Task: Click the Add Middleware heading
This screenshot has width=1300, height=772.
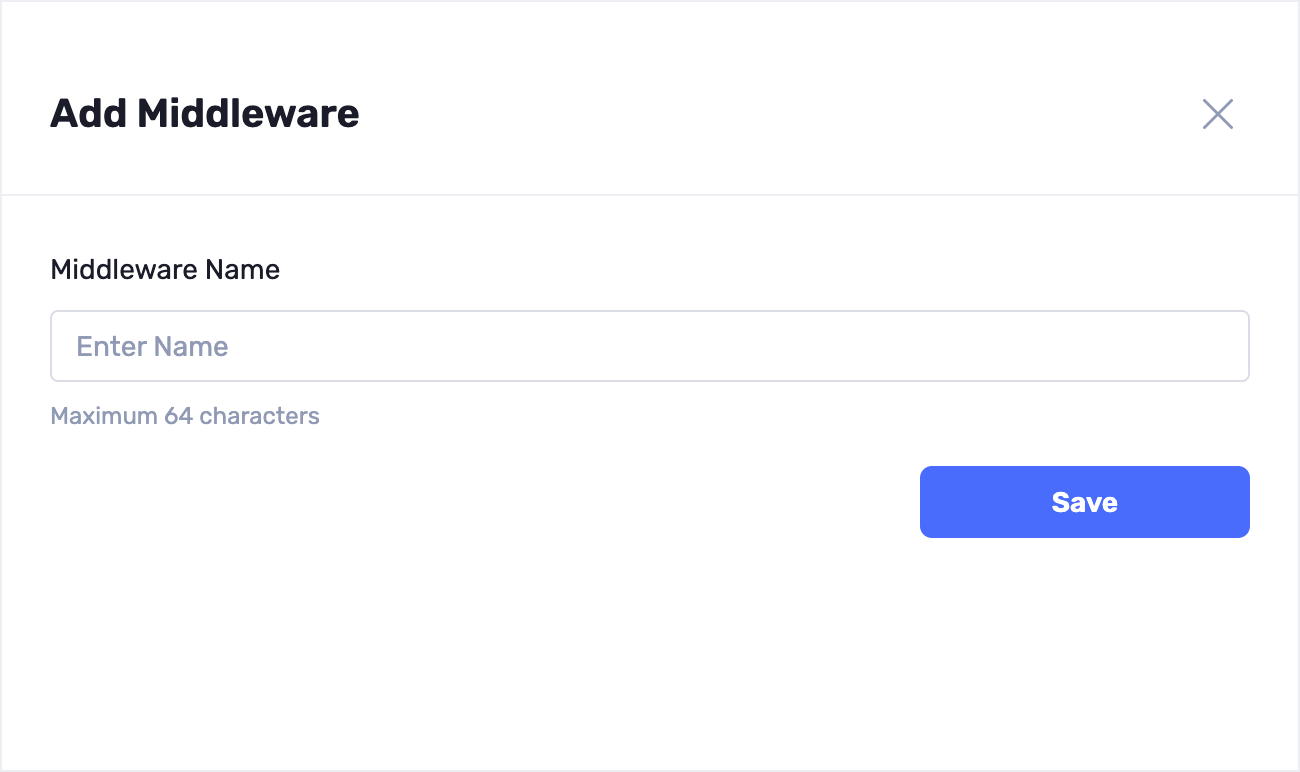Action: [205, 114]
